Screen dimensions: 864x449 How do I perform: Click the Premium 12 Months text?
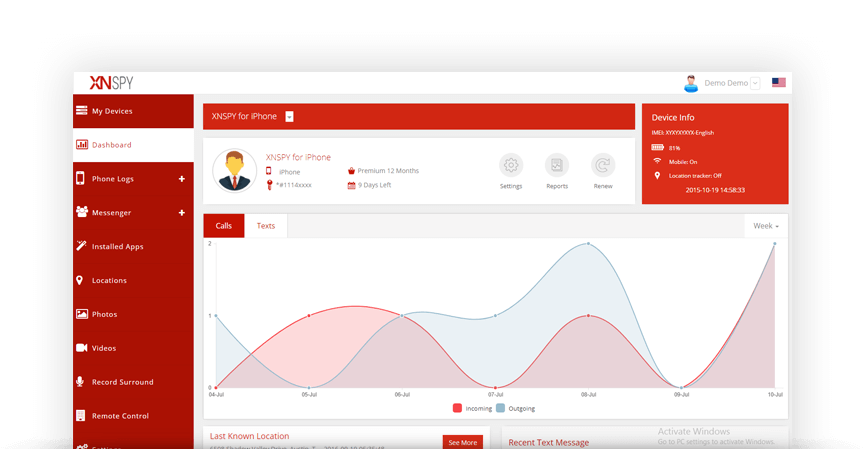pyautogui.click(x=388, y=171)
